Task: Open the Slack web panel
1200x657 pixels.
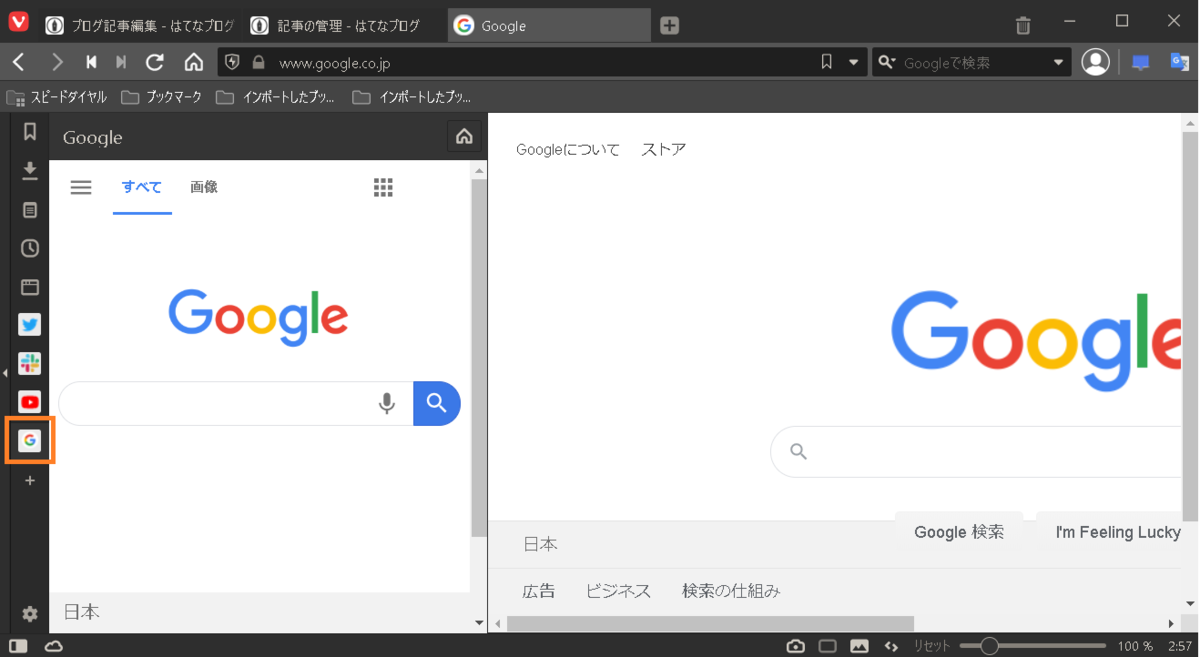Action: 30,364
